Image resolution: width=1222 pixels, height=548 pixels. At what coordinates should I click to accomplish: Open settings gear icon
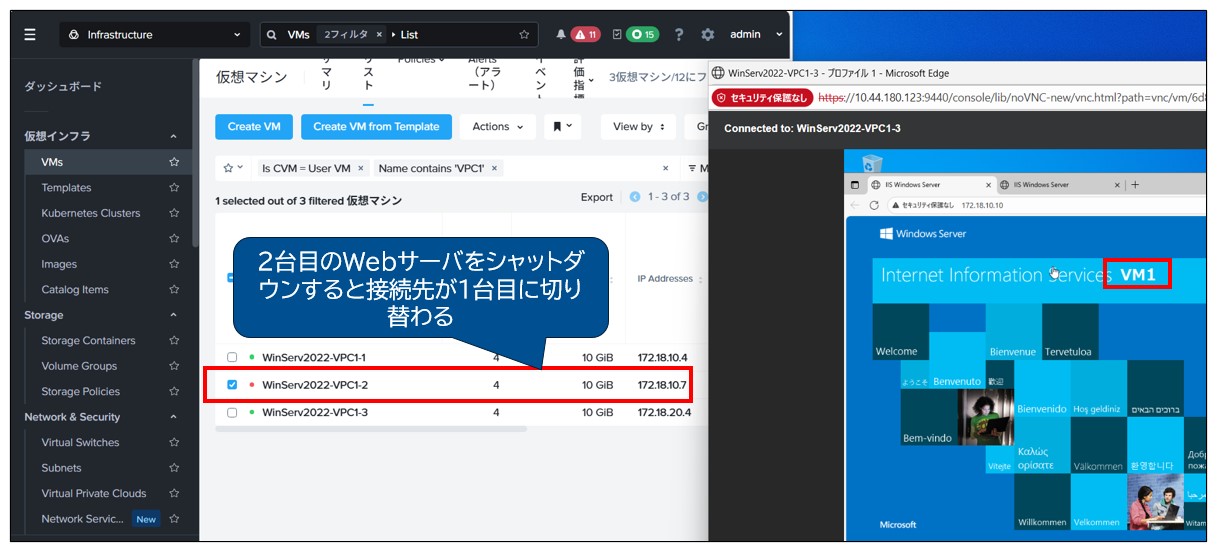pyautogui.click(x=708, y=35)
